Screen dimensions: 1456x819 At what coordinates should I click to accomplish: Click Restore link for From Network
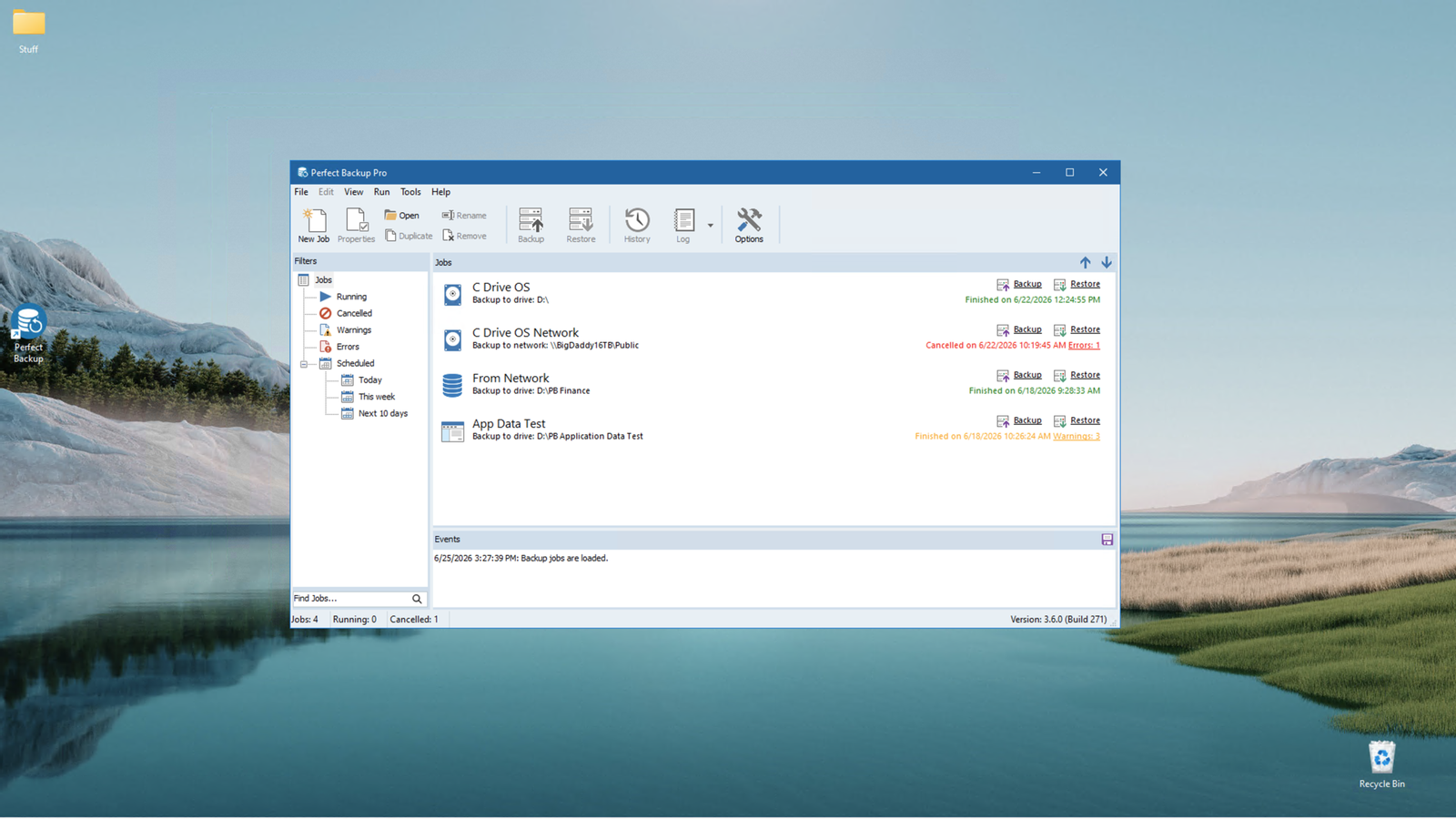pyautogui.click(x=1085, y=375)
